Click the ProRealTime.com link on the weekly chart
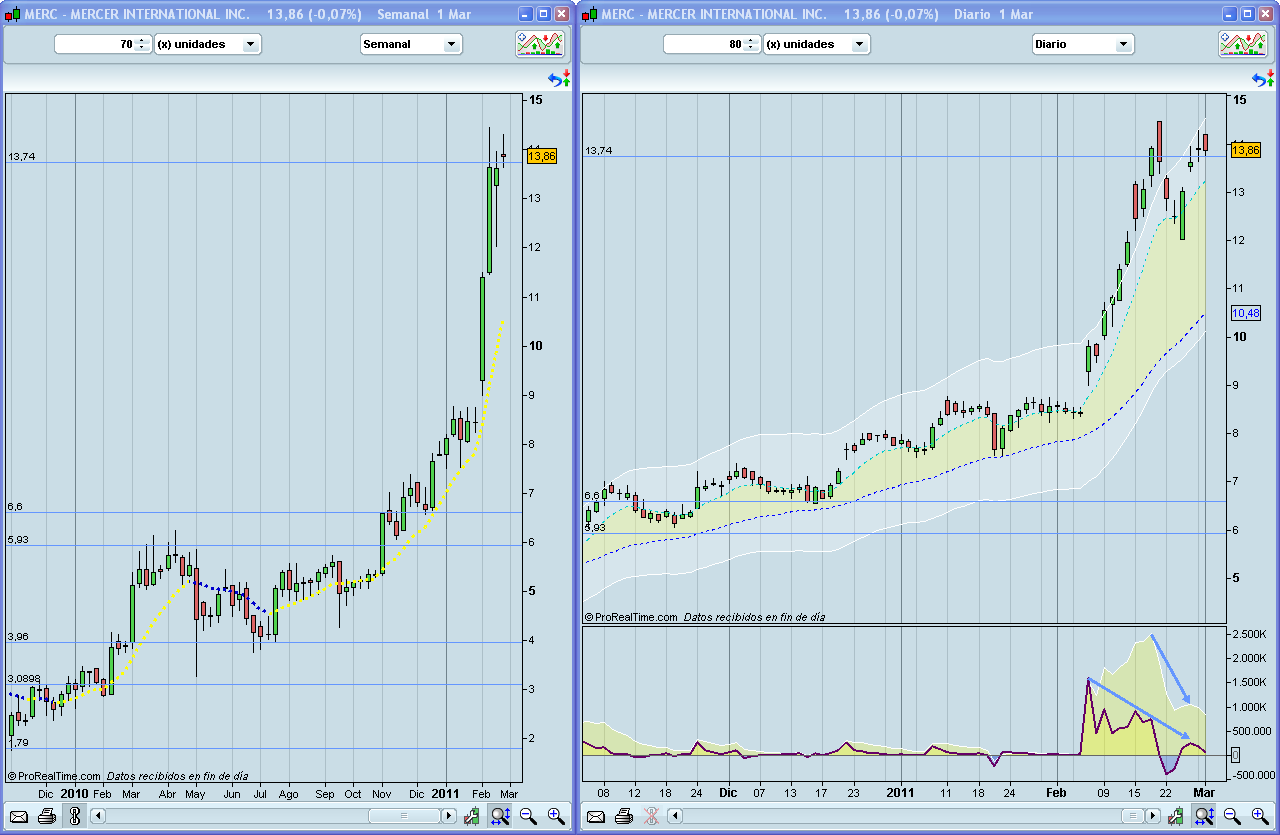The height and width of the screenshot is (835, 1280). (59, 776)
